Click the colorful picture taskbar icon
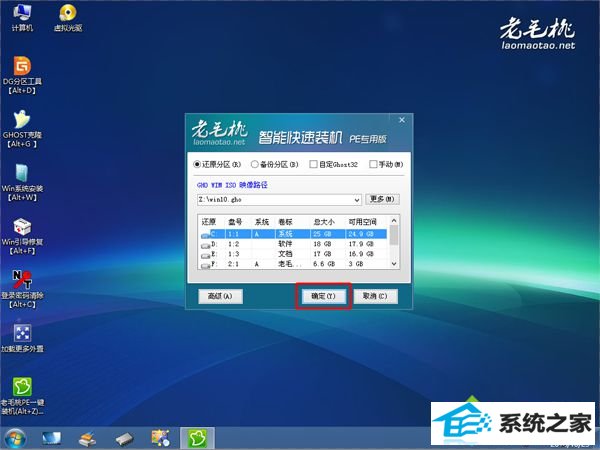600x450 pixels. click(x=160, y=439)
